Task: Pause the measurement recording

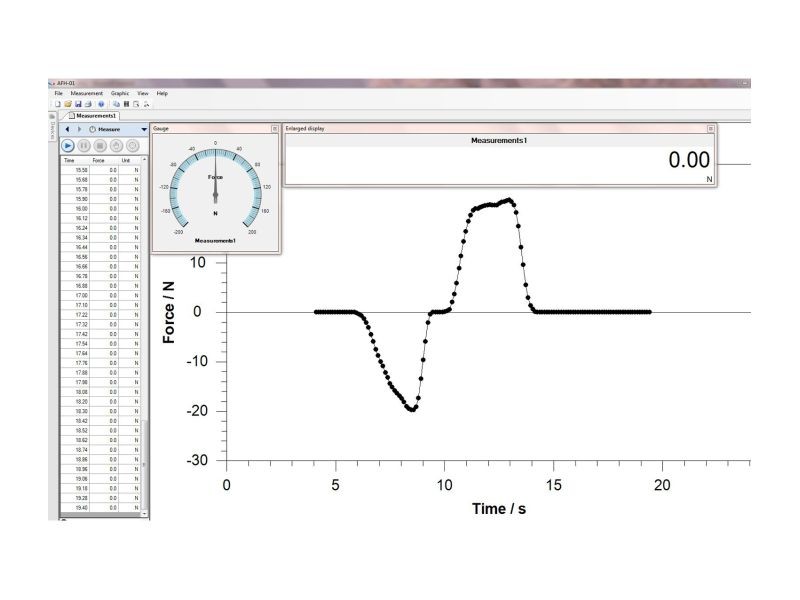Action: pyautogui.click(x=84, y=145)
